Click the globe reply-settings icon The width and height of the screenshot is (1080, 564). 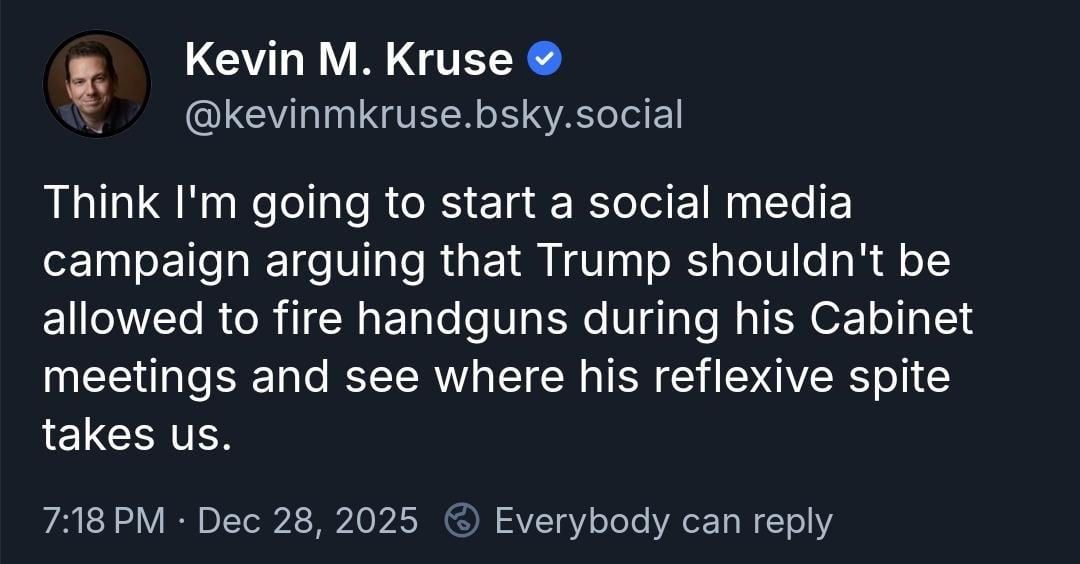click(x=462, y=521)
